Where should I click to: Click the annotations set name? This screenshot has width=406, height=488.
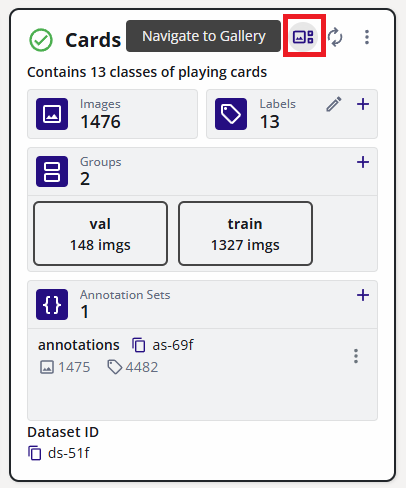pos(79,345)
